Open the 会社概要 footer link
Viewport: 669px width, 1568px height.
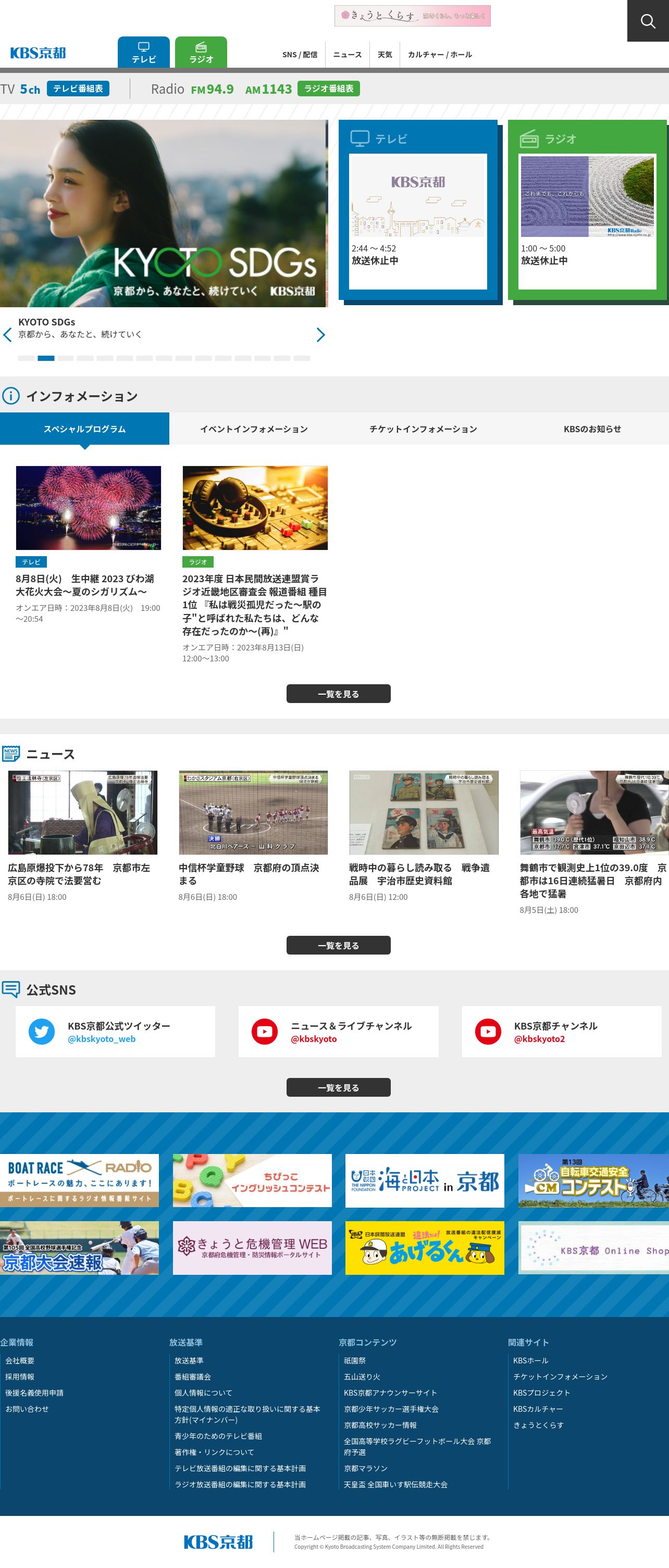tap(20, 1361)
